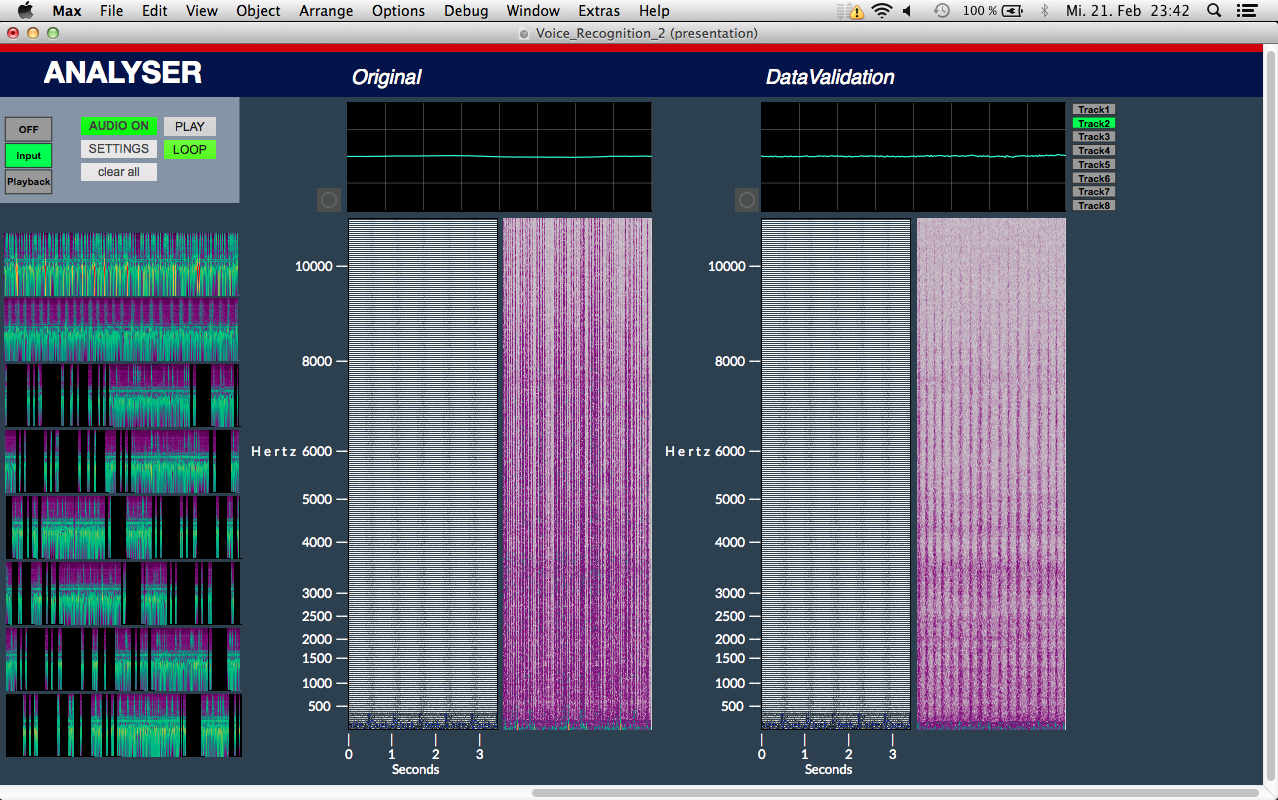Open the Debug menu
The width and height of the screenshot is (1278, 800).
pyautogui.click(x=466, y=11)
